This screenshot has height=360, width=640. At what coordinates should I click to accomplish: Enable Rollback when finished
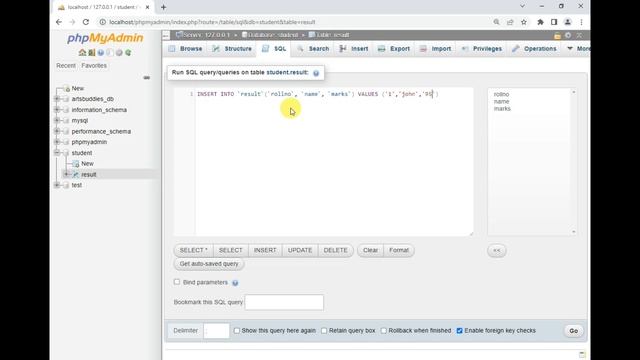click(x=384, y=331)
